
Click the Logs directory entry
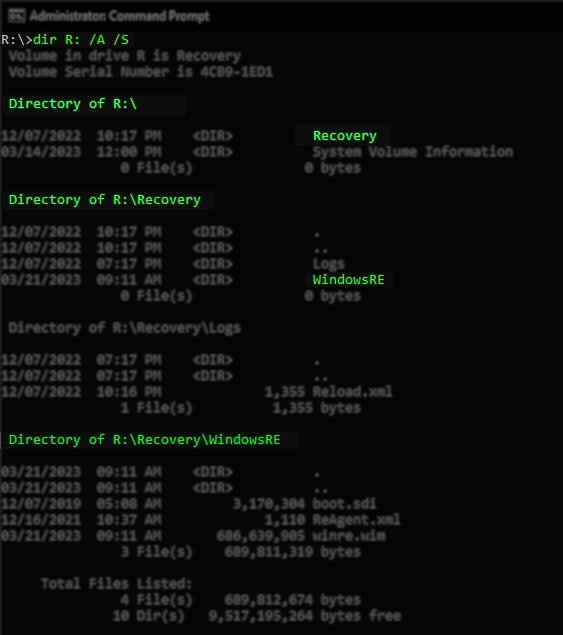pyautogui.click(x=328, y=264)
